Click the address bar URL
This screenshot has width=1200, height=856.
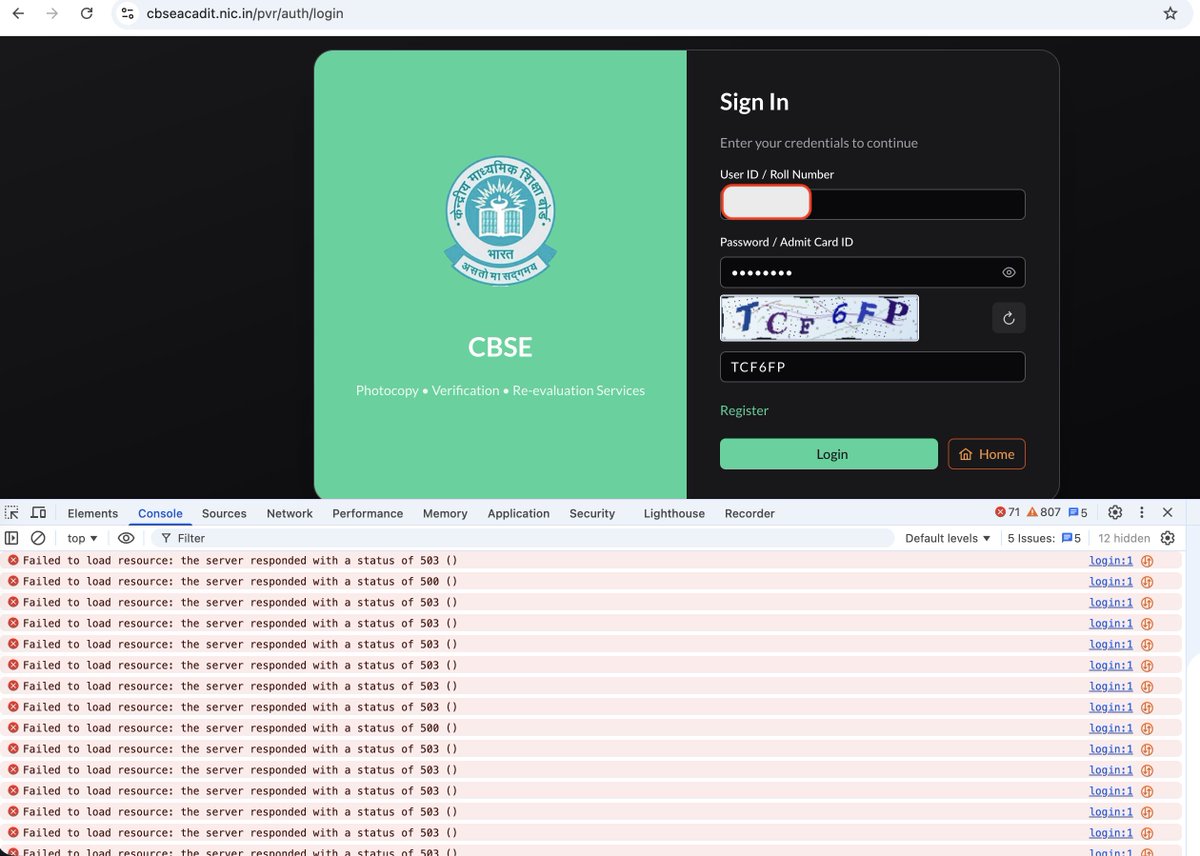(x=244, y=14)
